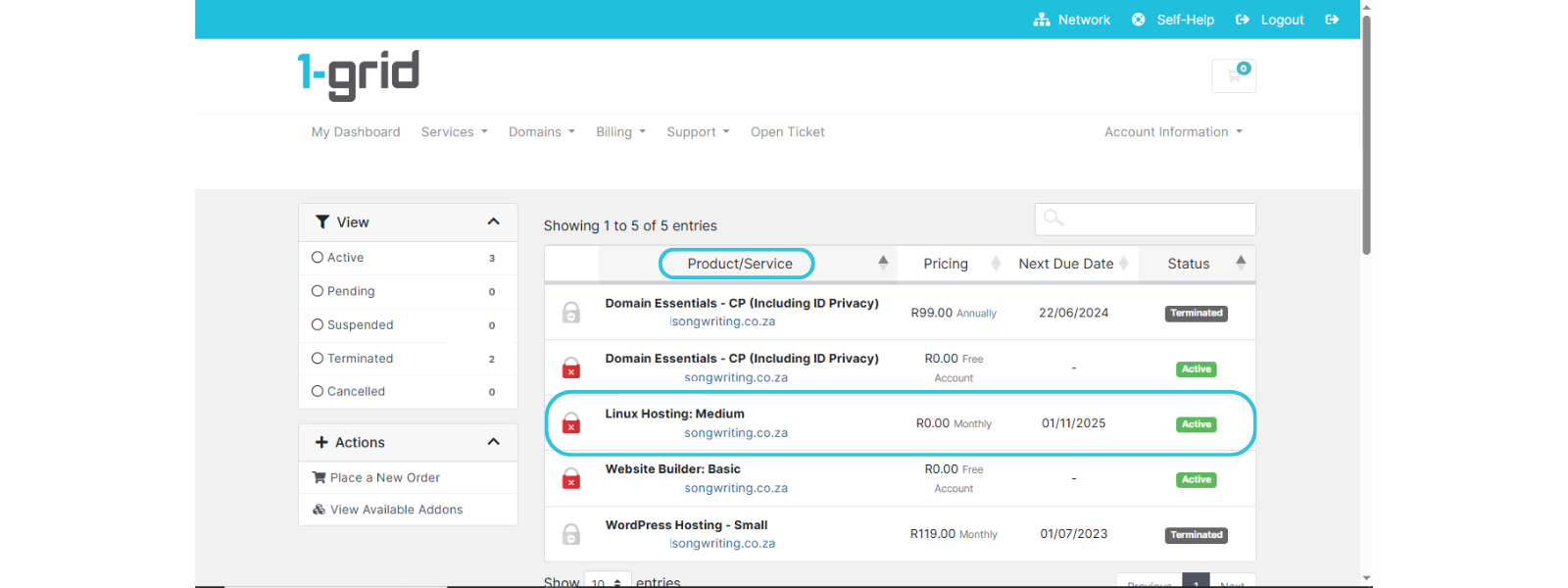The width and height of the screenshot is (1568, 588).
Task: Click the red lock icon beside Linux Hosting
Action: 571,423
